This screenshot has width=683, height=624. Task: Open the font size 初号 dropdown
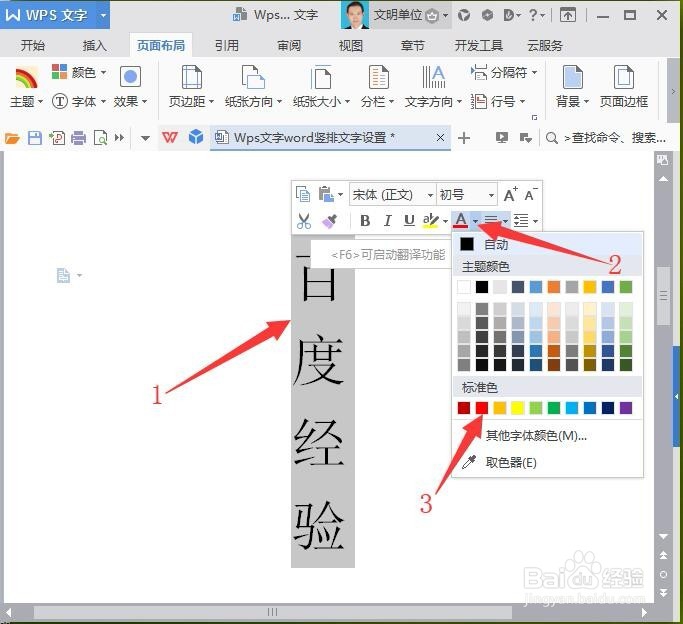click(491, 195)
